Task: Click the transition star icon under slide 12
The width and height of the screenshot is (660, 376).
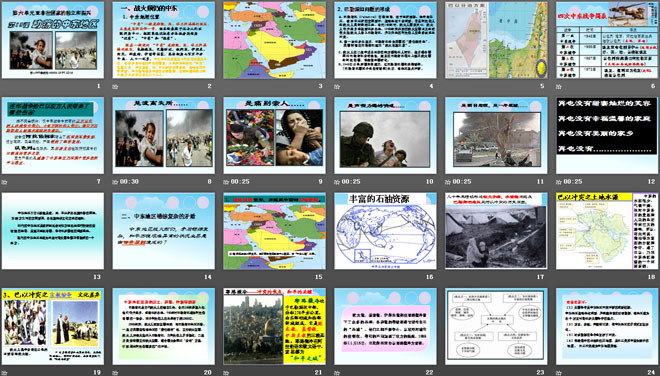Action: pyautogui.click(x=559, y=182)
